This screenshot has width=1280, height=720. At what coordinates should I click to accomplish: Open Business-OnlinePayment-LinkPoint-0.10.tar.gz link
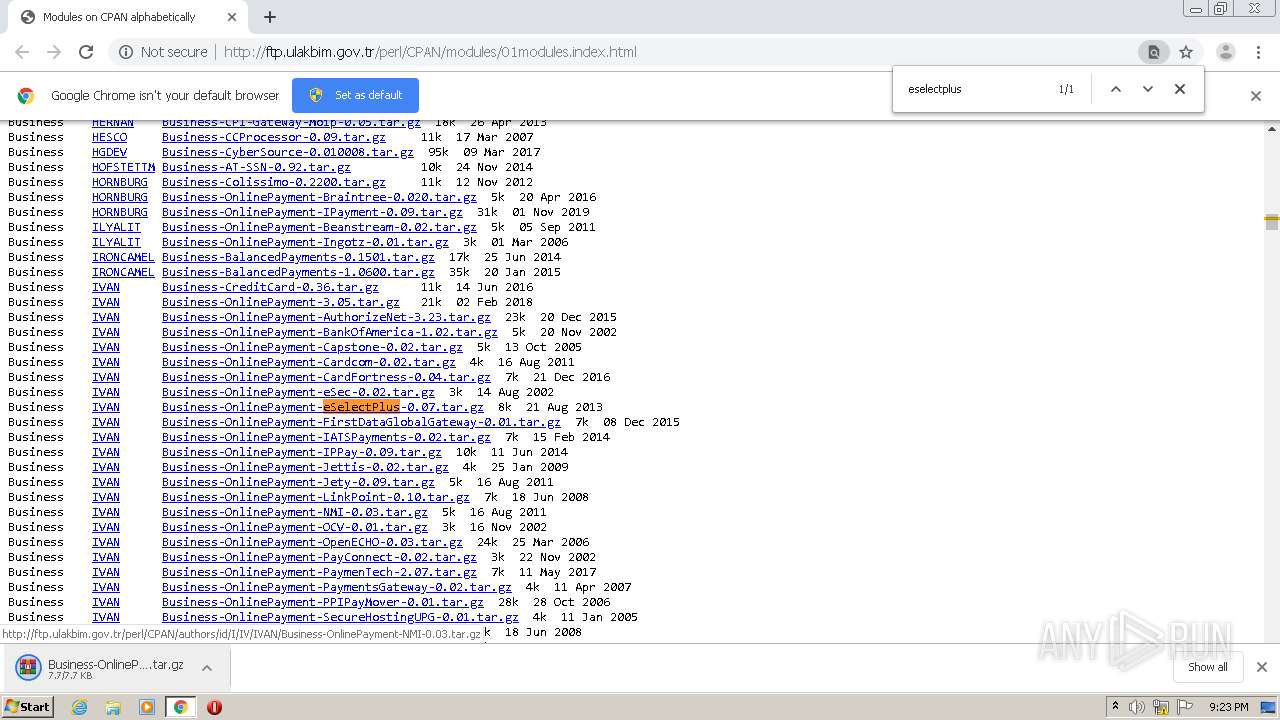(315, 497)
